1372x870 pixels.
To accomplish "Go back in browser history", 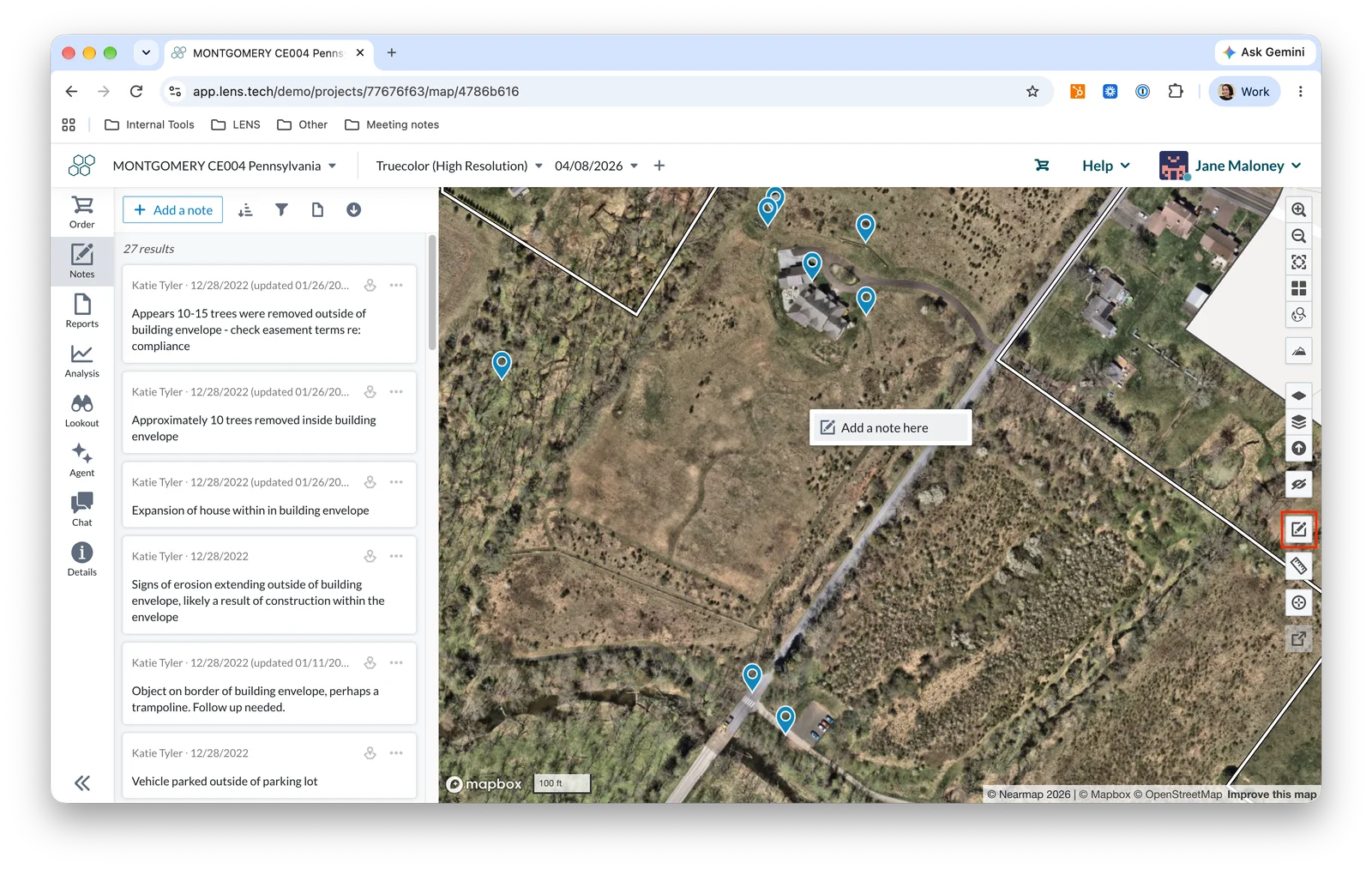I will tap(71, 91).
